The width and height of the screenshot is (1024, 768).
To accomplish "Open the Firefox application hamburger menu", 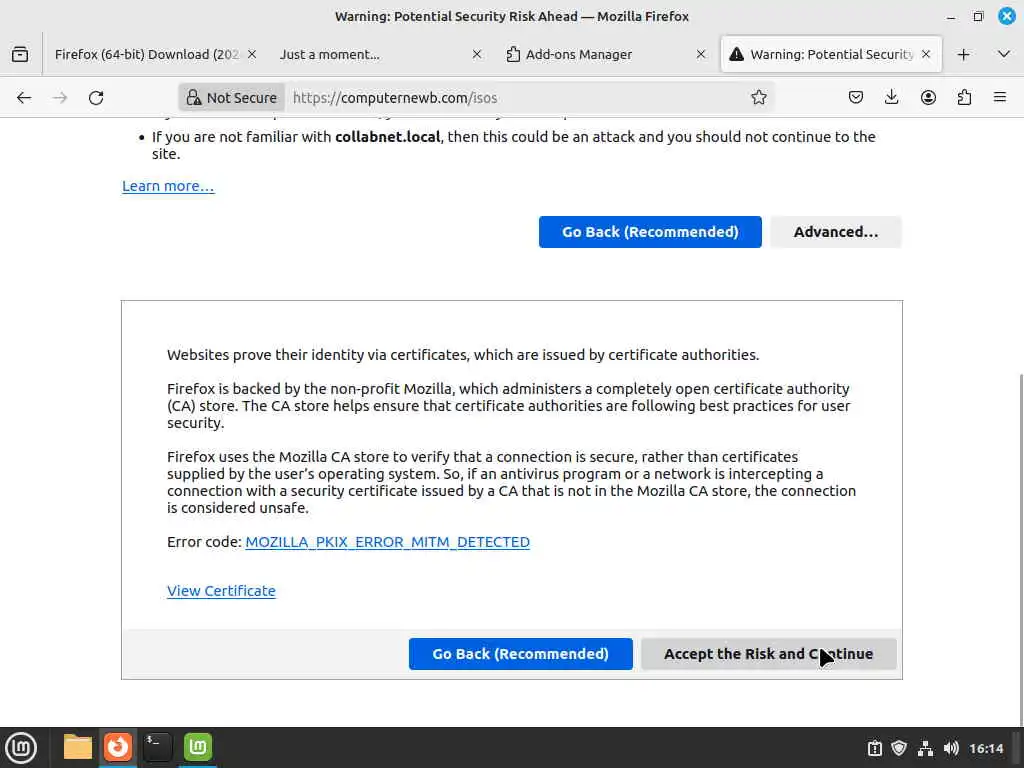I will (x=1000, y=97).
